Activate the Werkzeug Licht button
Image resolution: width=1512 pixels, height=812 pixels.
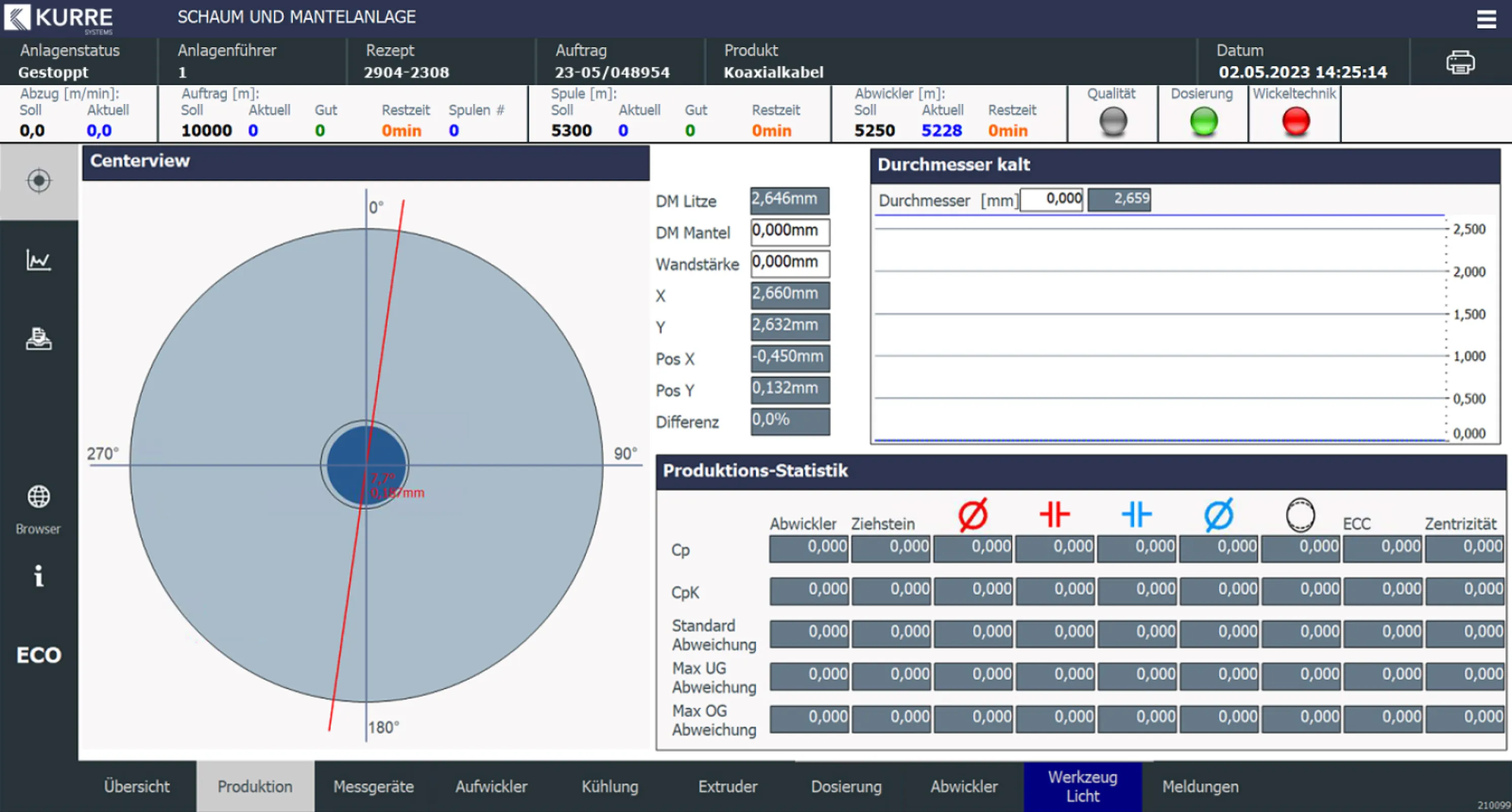pyautogui.click(x=1083, y=786)
